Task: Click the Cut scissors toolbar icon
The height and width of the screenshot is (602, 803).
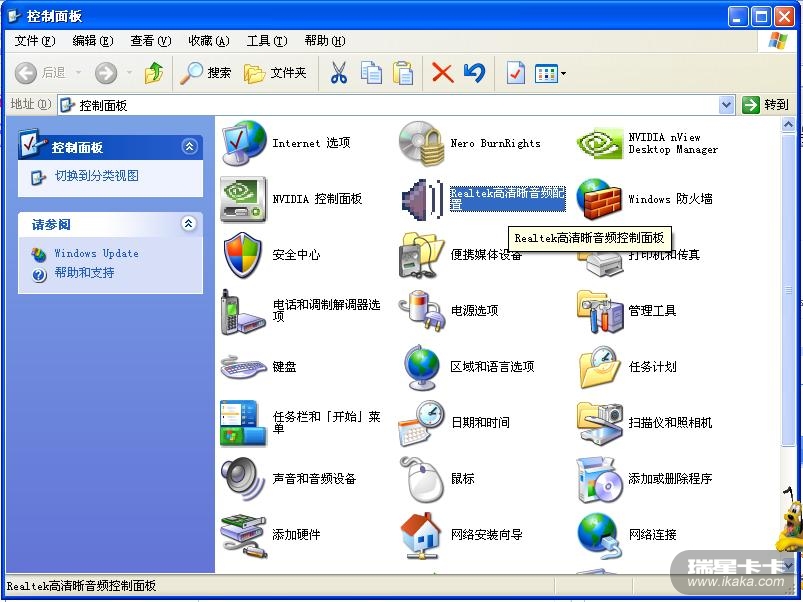Action: point(339,73)
